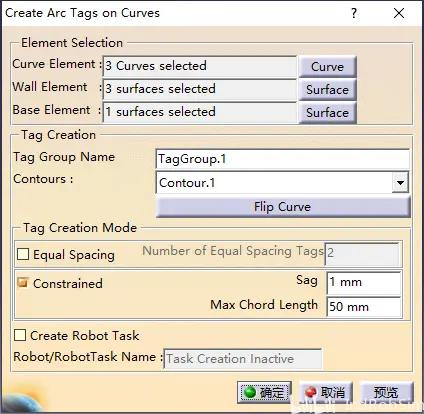
Task: Click the Max Chord Length field
Action: click(x=364, y=306)
